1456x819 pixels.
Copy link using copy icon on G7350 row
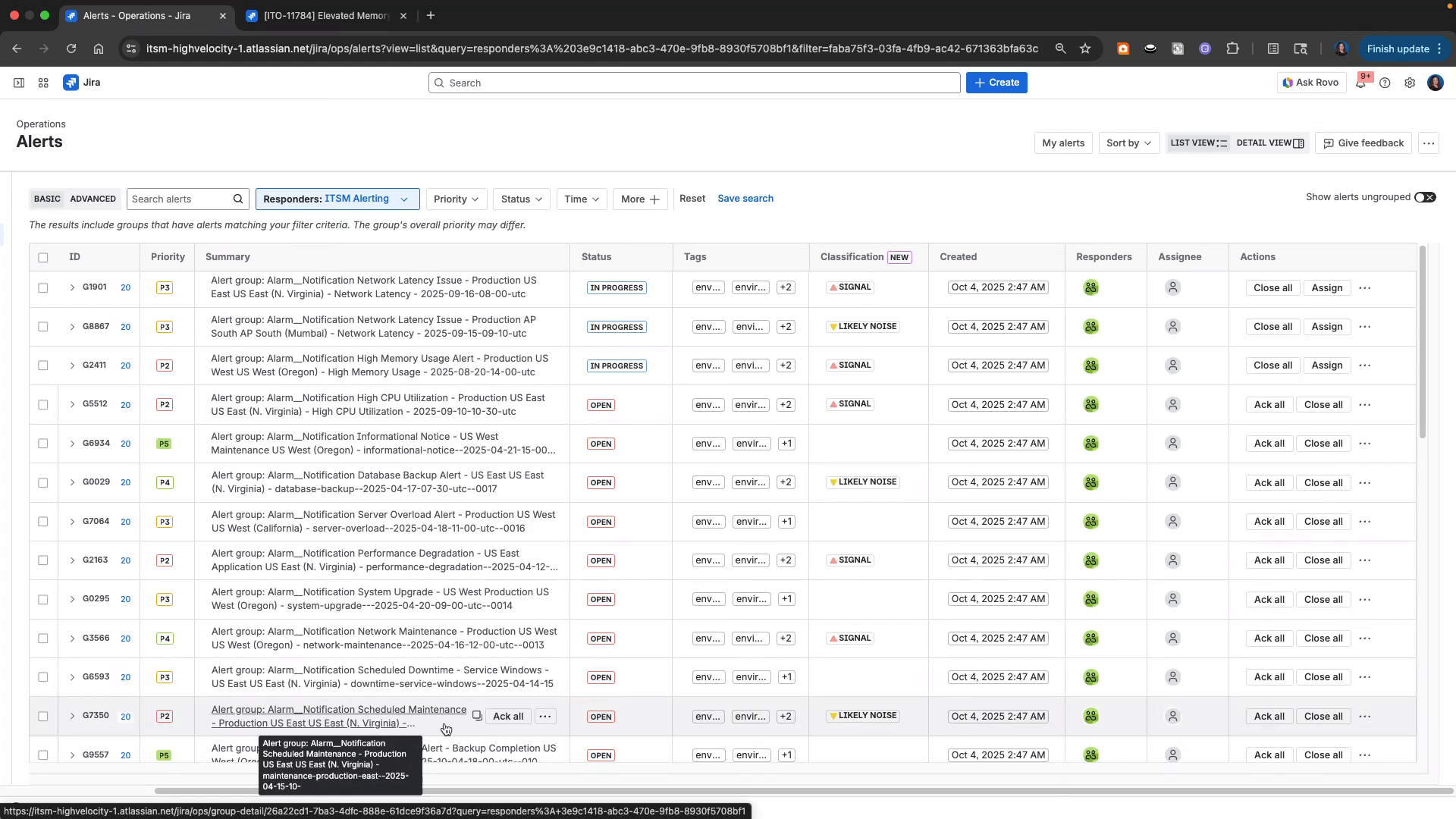[477, 715]
